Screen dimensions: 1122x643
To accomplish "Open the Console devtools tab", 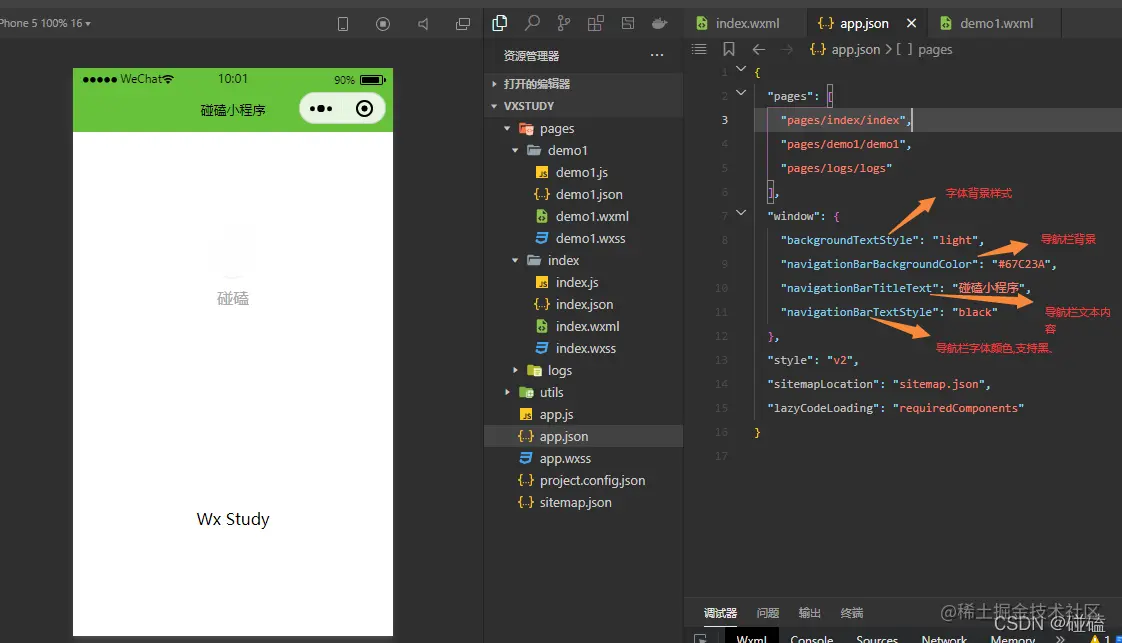I will pyautogui.click(x=811, y=638).
